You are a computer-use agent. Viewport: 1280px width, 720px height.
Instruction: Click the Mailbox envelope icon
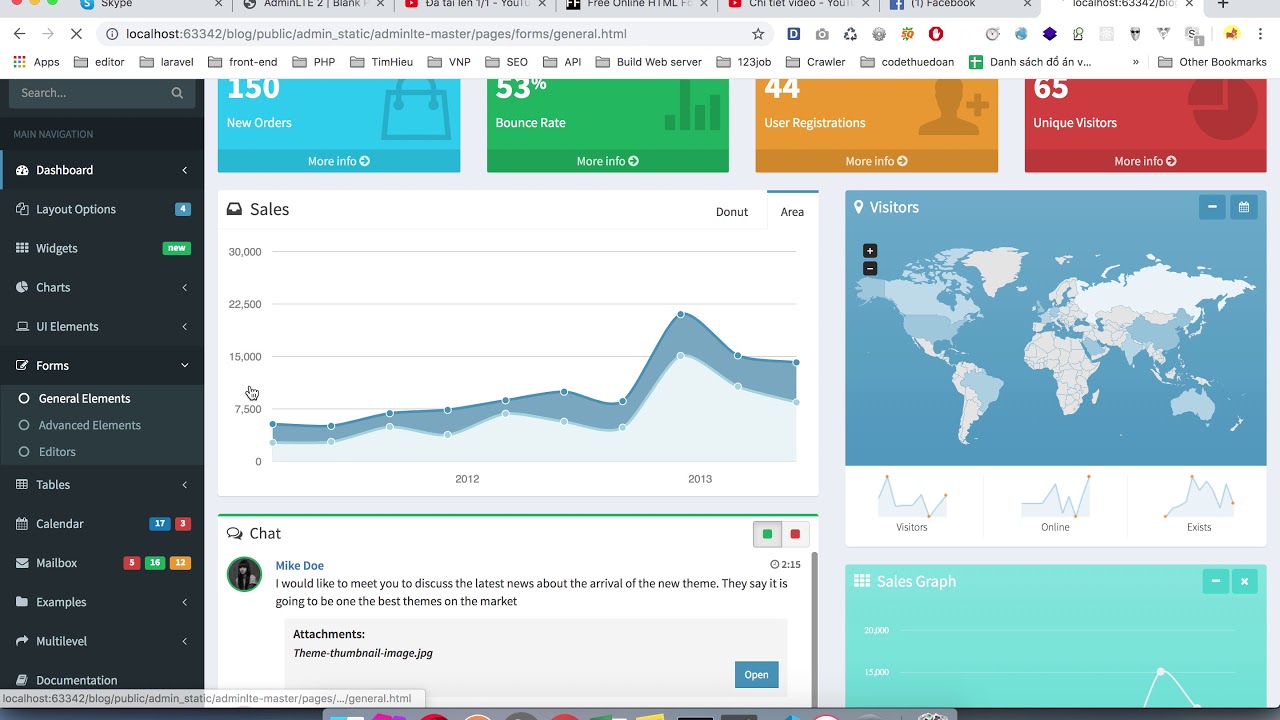click(x=22, y=563)
